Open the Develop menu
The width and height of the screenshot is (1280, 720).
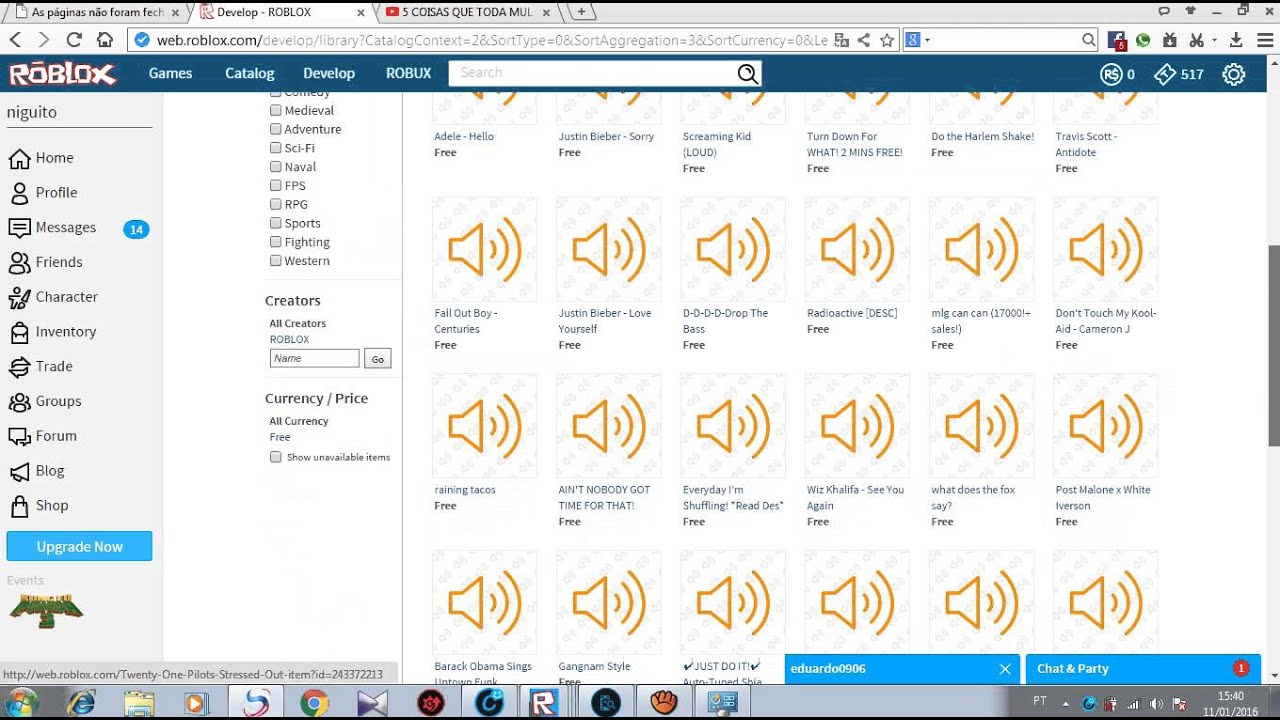point(329,73)
